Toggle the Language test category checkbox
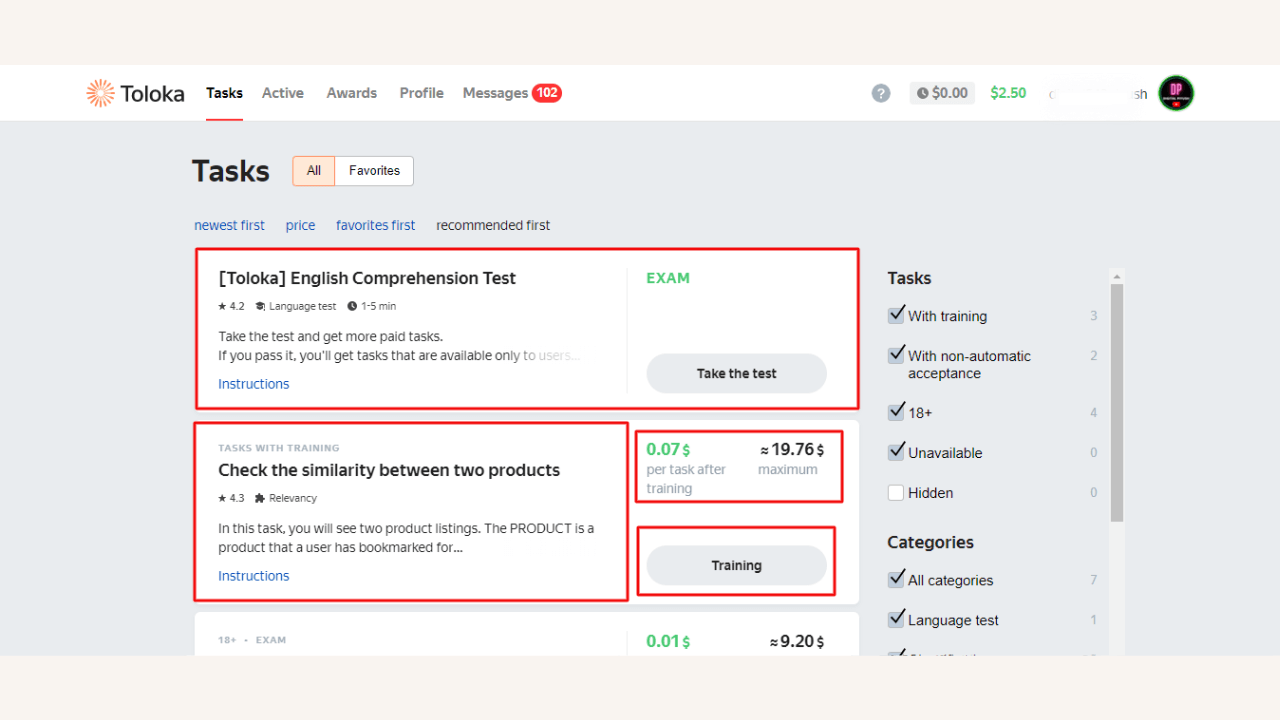This screenshot has width=1280, height=720. point(896,619)
